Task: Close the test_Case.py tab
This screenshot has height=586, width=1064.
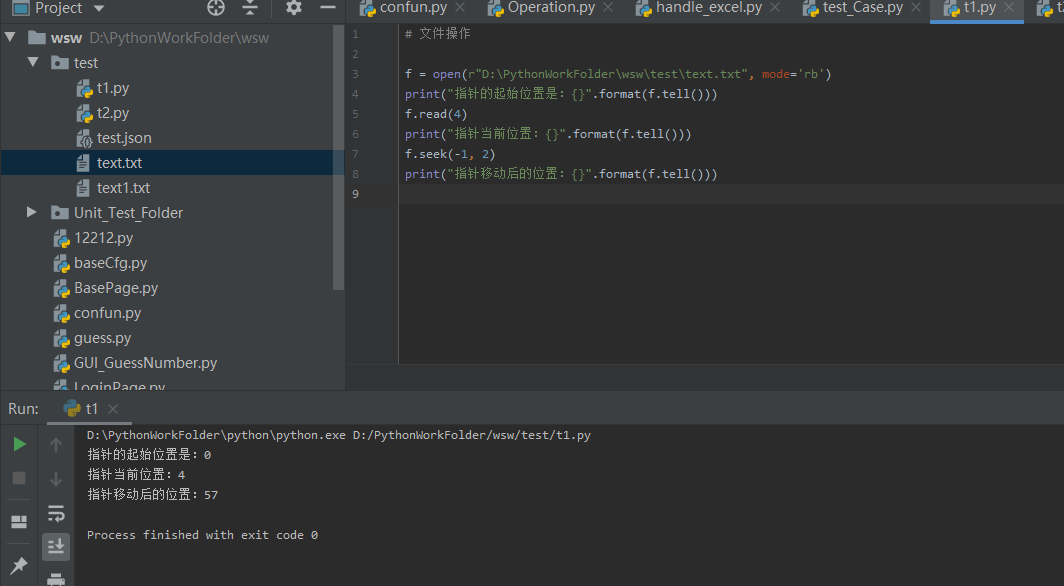Action: tap(916, 7)
